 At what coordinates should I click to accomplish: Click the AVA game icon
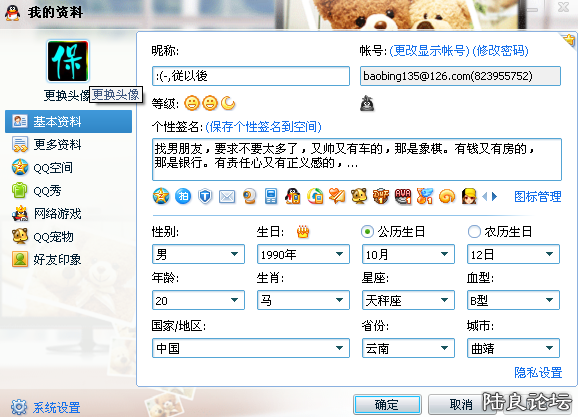pyautogui.click(x=403, y=197)
